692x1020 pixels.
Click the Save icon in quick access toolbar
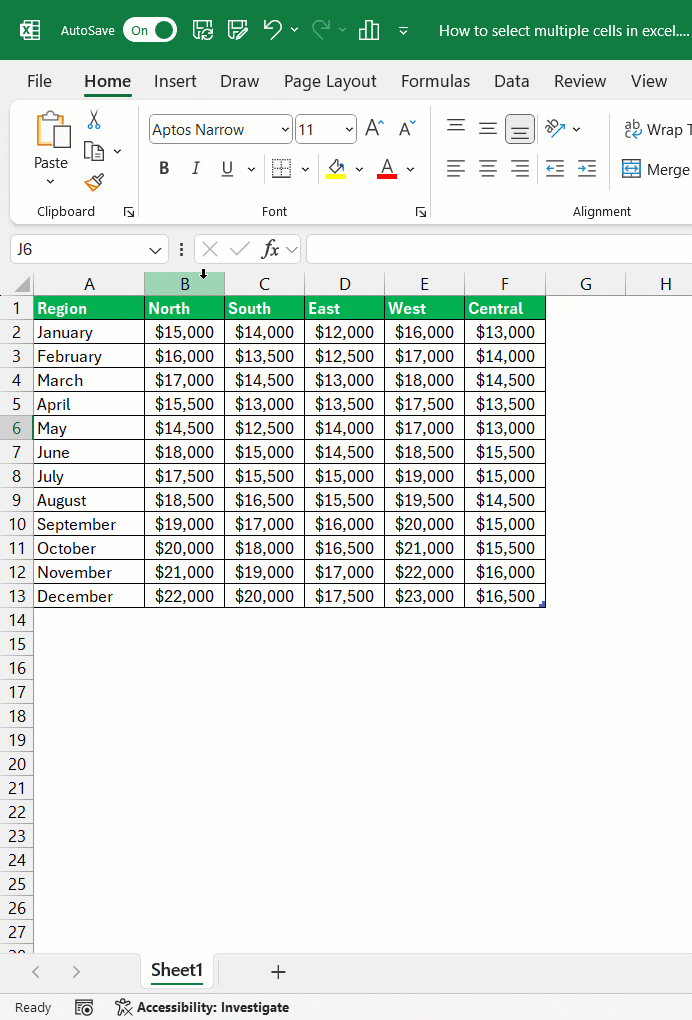tap(202, 30)
